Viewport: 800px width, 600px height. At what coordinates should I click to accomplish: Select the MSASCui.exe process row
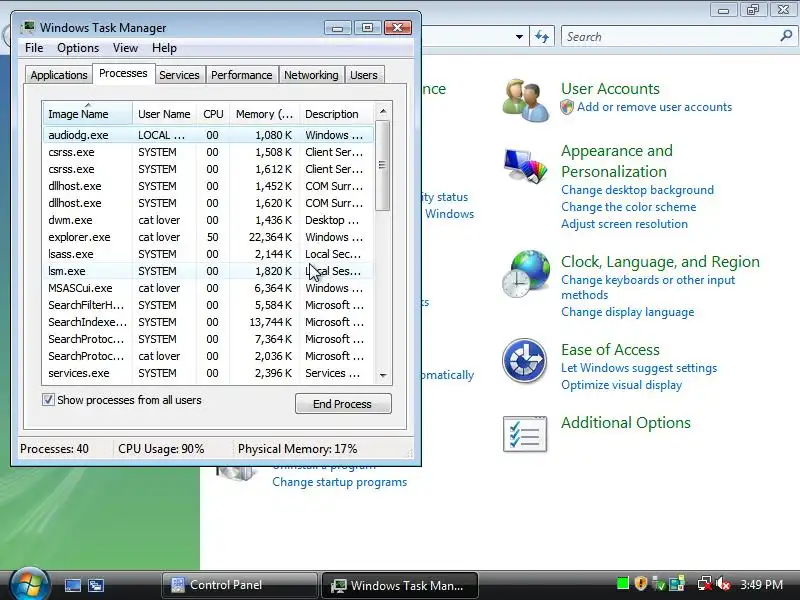click(x=208, y=288)
